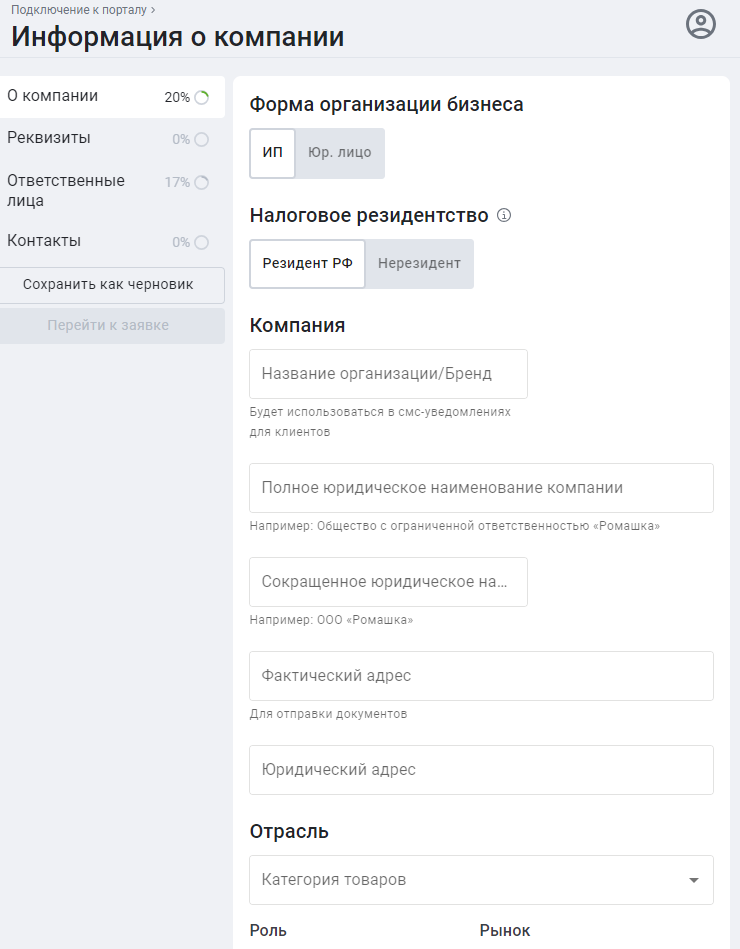Click Сохранить как черновик button
This screenshot has width=740, height=949.
pos(112,285)
